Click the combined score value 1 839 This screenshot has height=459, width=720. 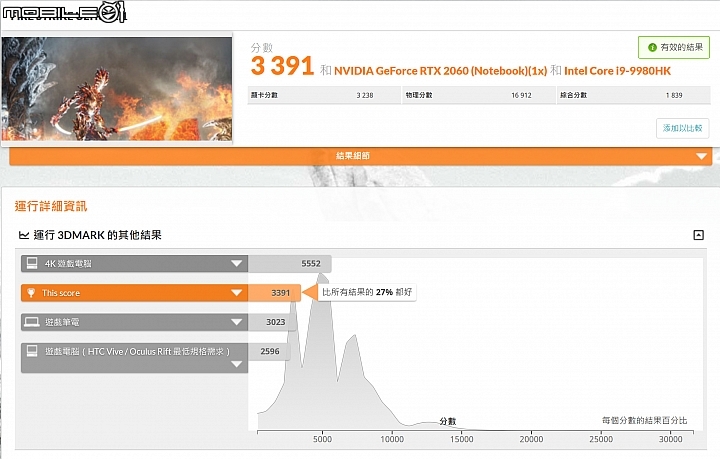(x=674, y=95)
